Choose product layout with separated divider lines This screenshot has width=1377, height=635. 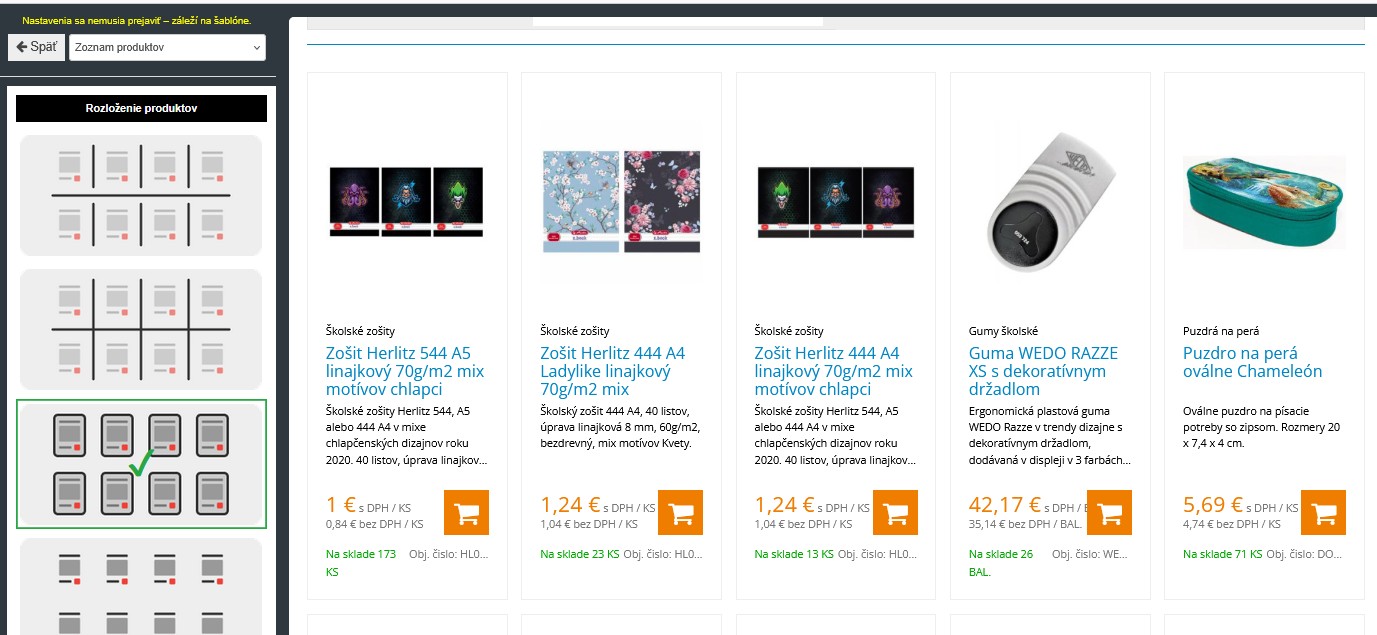(x=141, y=195)
